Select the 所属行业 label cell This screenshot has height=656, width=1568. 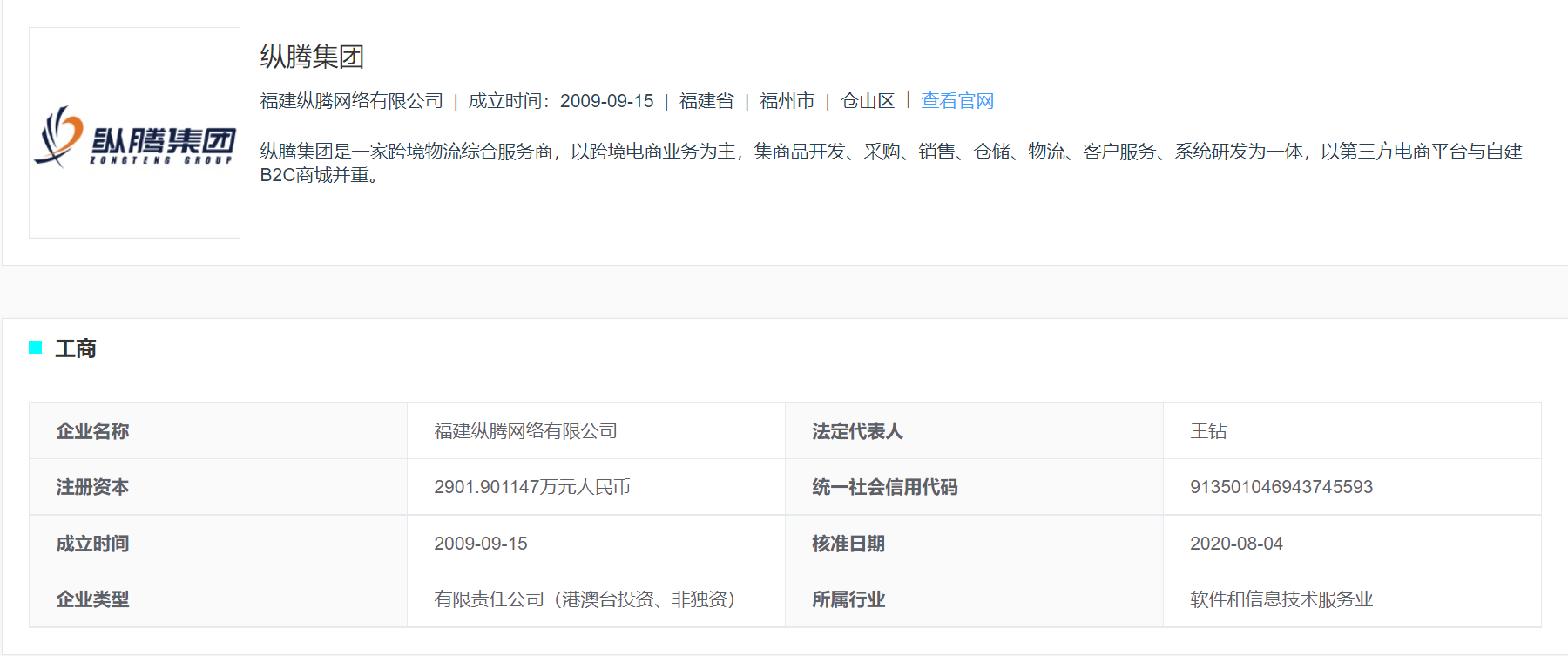[x=974, y=599]
